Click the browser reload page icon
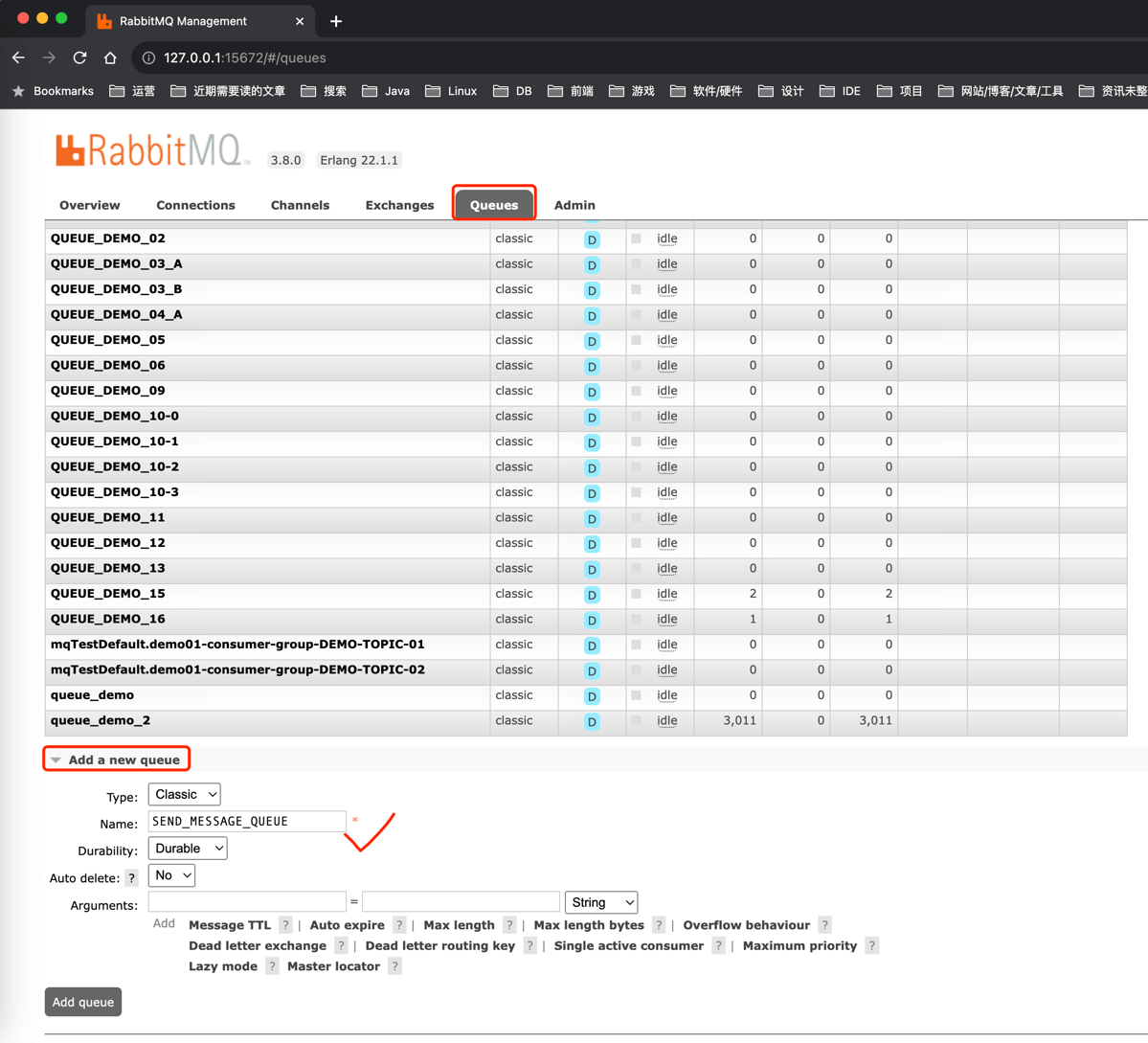The width and height of the screenshot is (1148, 1043). point(79,57)
